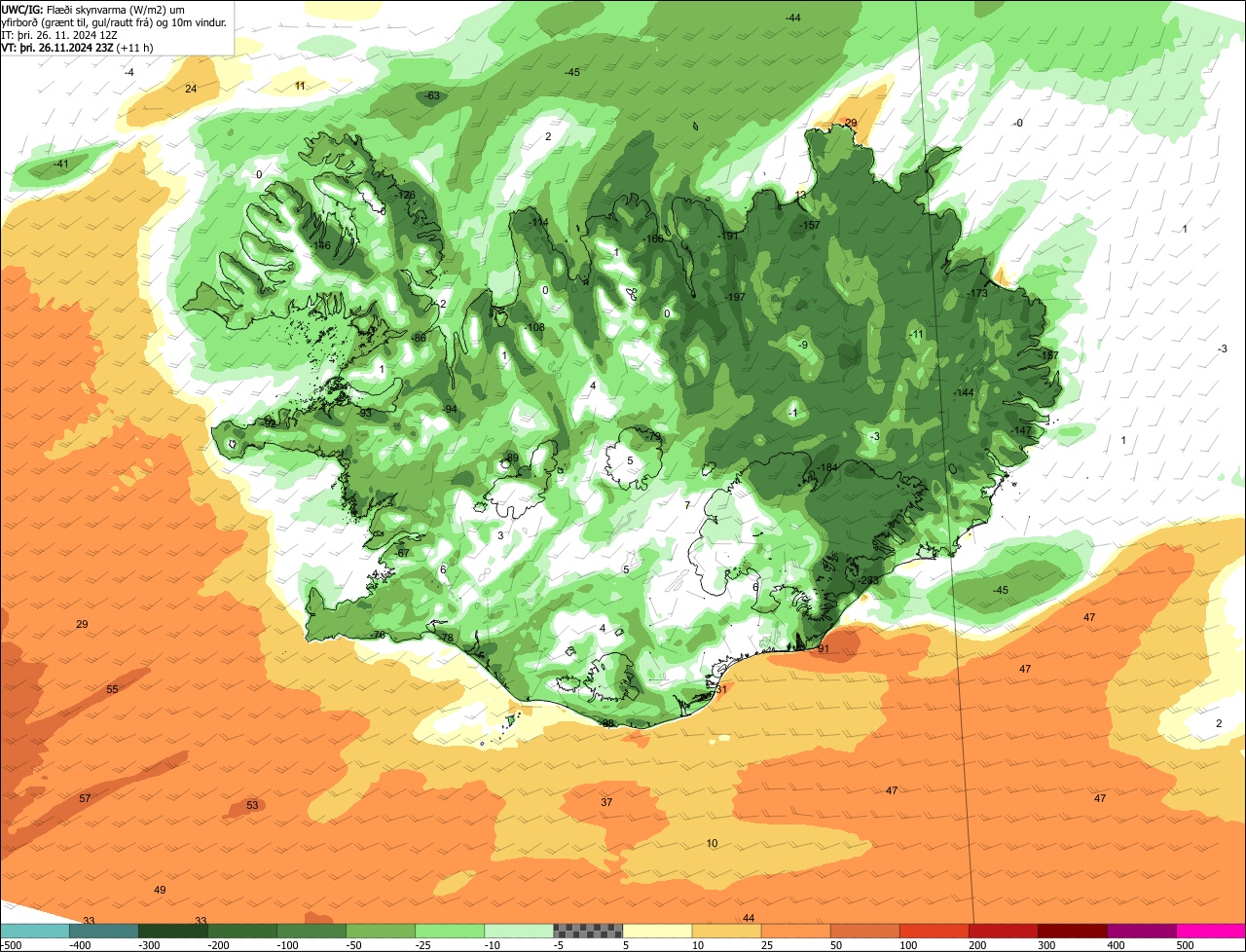Viewport: 1246px width, 952px height.
Task: Click the '53' value in the dark orange patch
Action: (252, 805)
